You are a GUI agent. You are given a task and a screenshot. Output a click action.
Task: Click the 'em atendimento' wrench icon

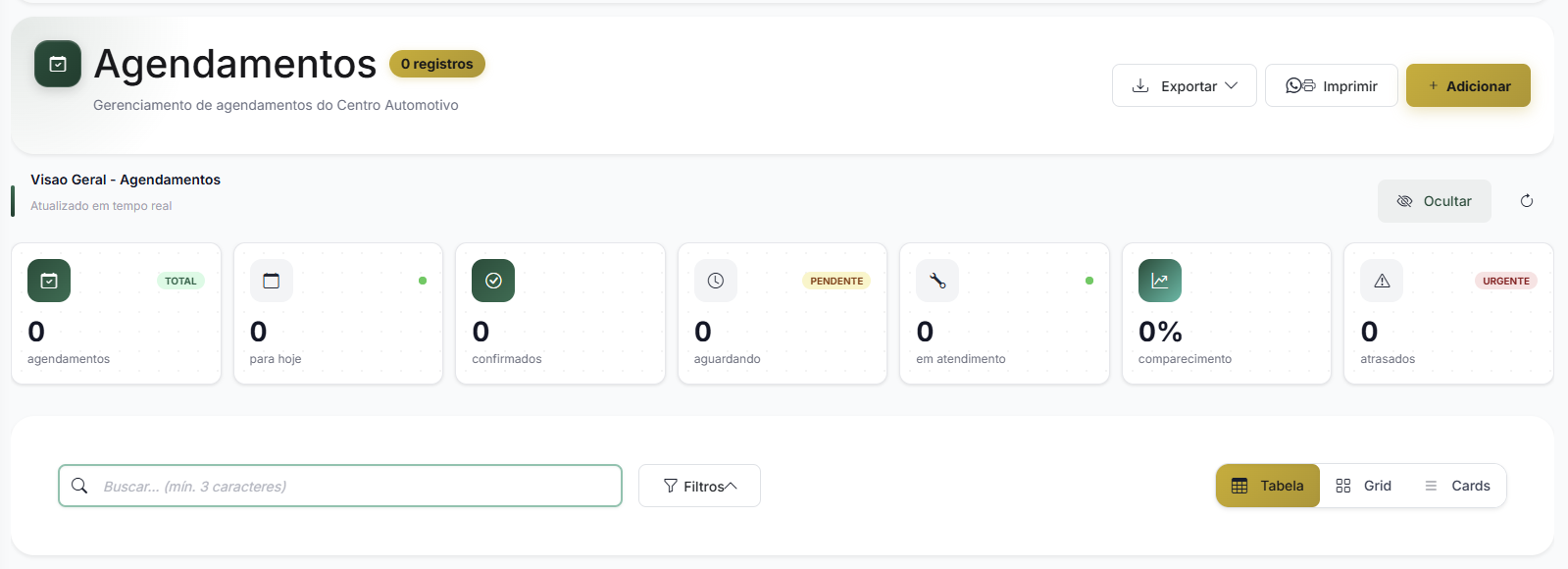click(937, 281)
